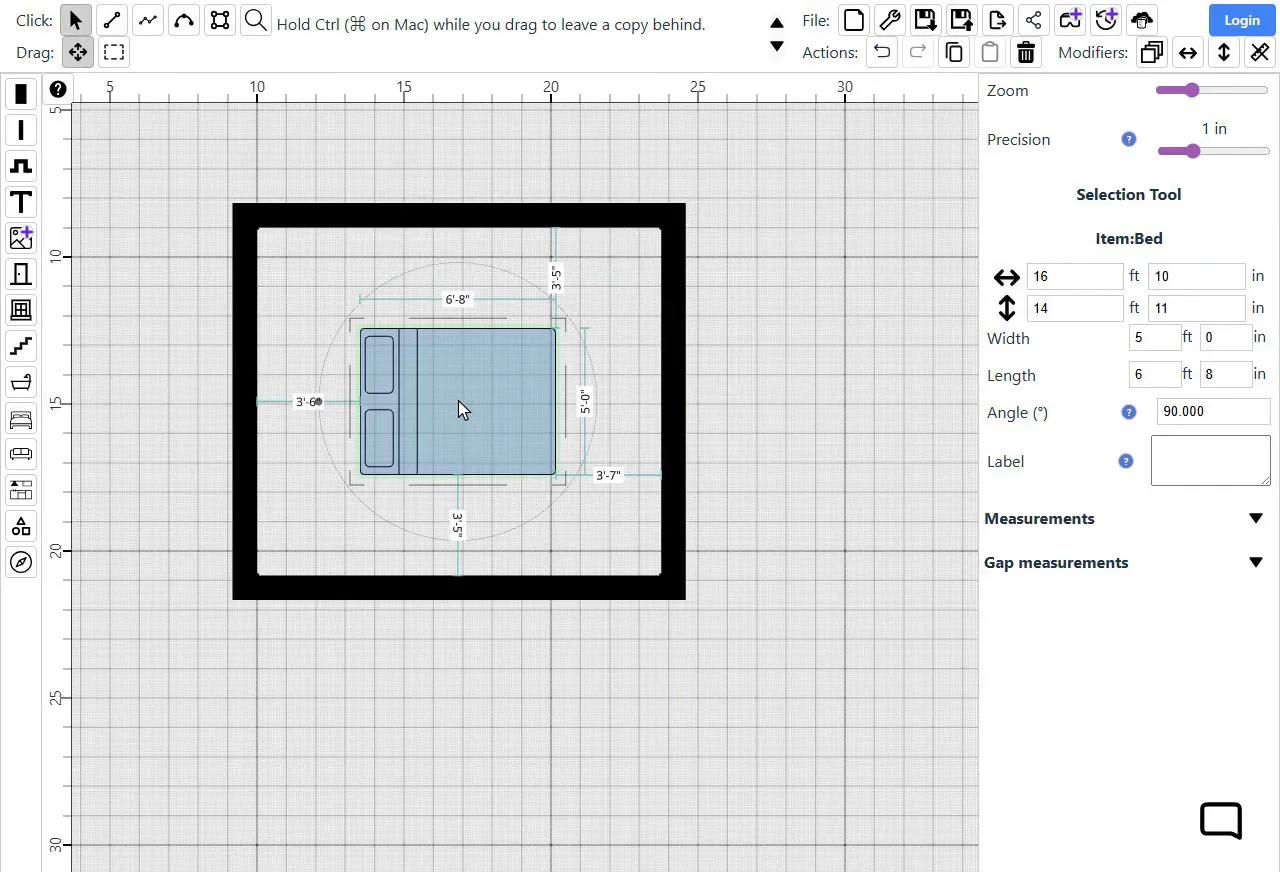This screenshot has height=872, width=1280.
Task: Adjust the Precision slider
Action: tap(1212, 151)
